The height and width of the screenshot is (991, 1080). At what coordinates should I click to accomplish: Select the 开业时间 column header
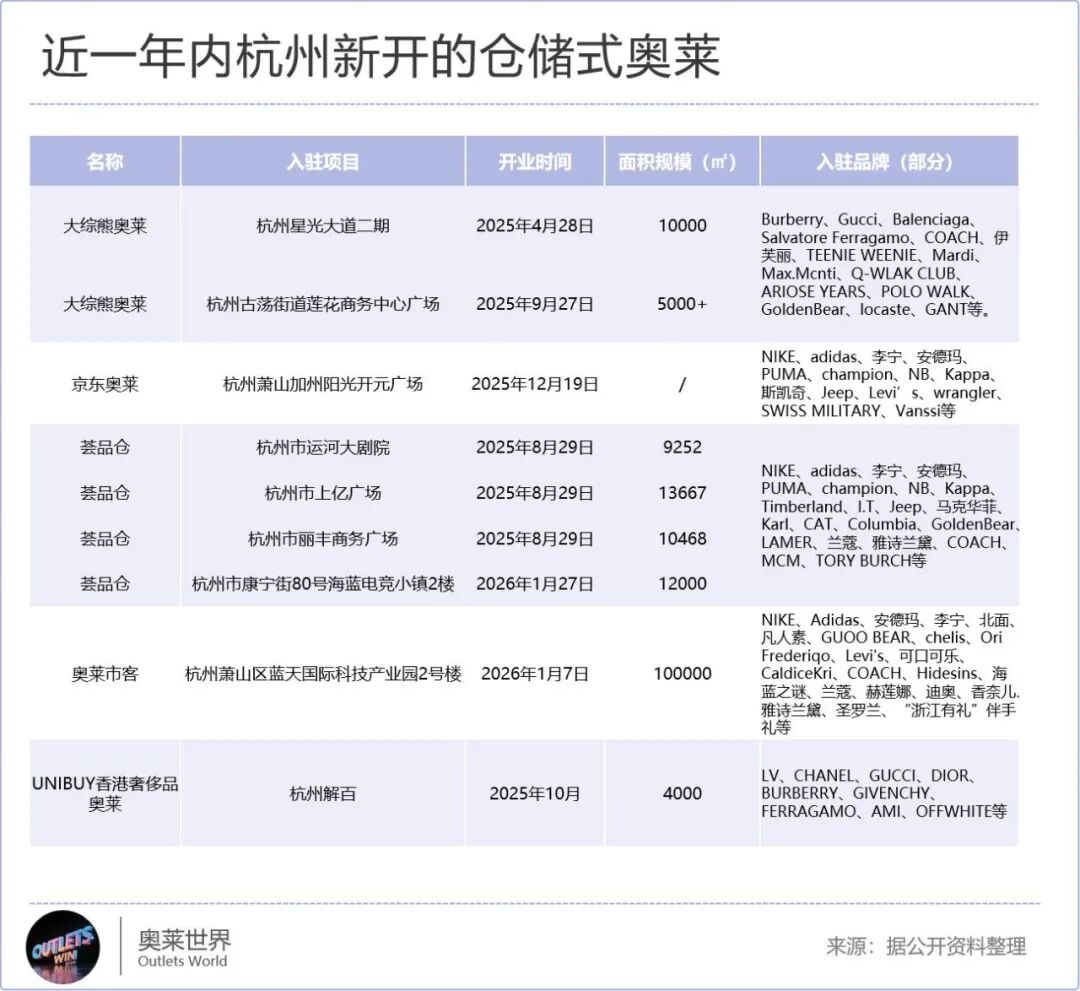(535, 162)
